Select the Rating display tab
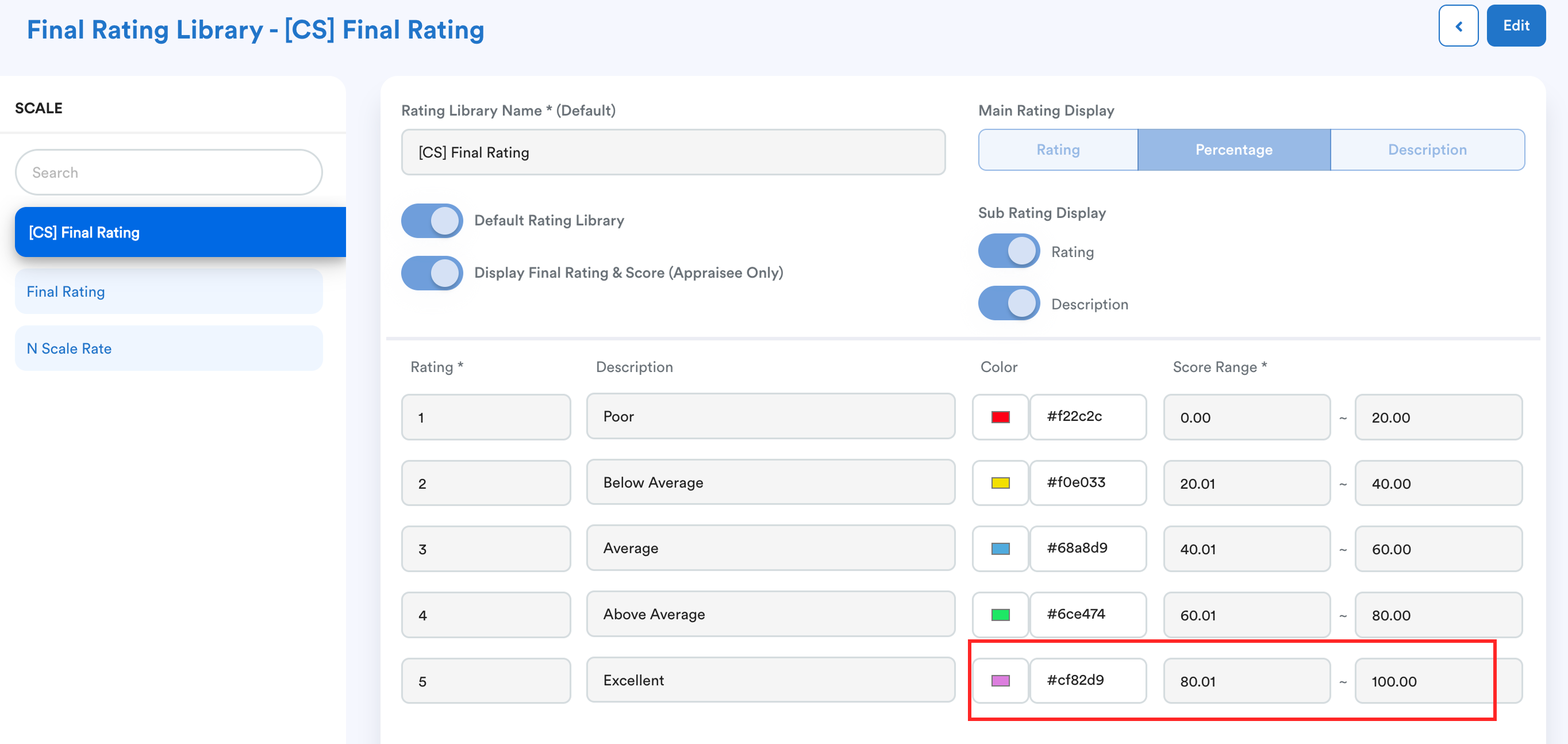 pyautogui.click(x=1057, y=149)
